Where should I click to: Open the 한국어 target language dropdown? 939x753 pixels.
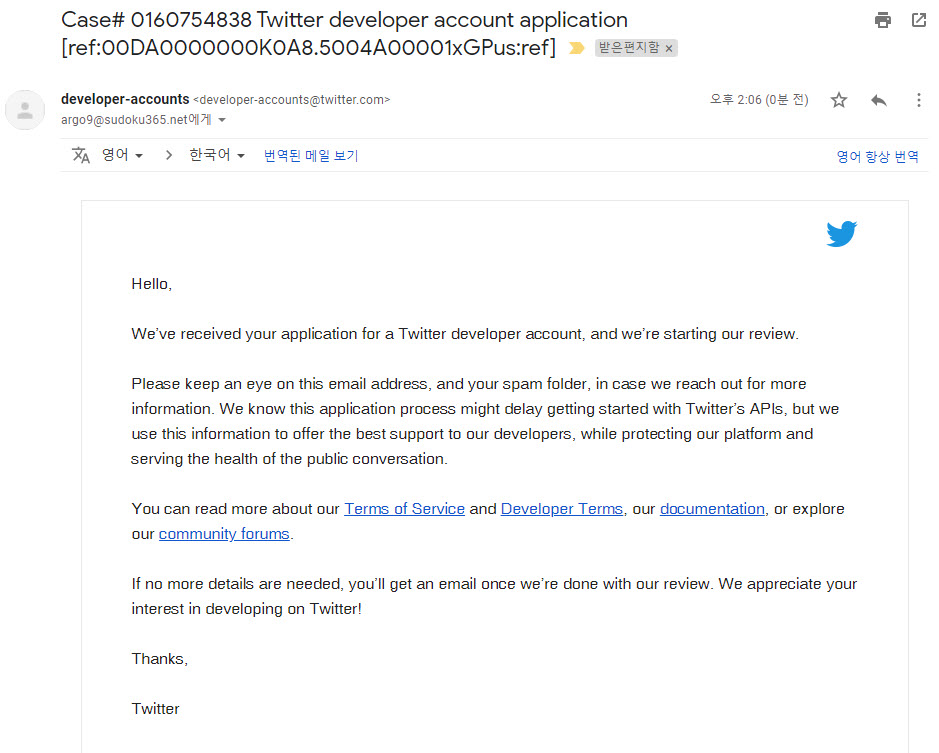(x=217, y=155)
